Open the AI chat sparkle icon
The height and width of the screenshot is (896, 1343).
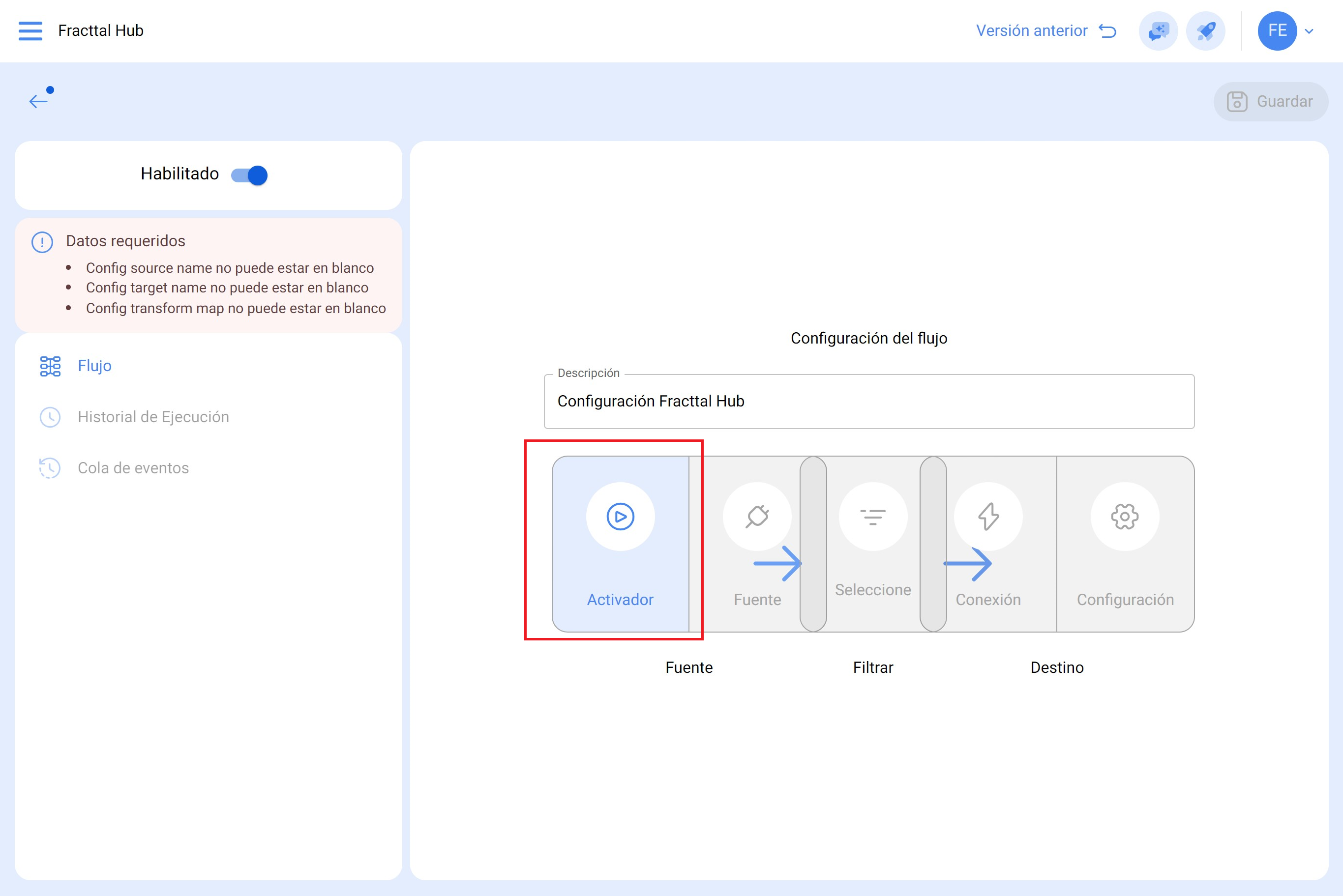(1158, 31)
